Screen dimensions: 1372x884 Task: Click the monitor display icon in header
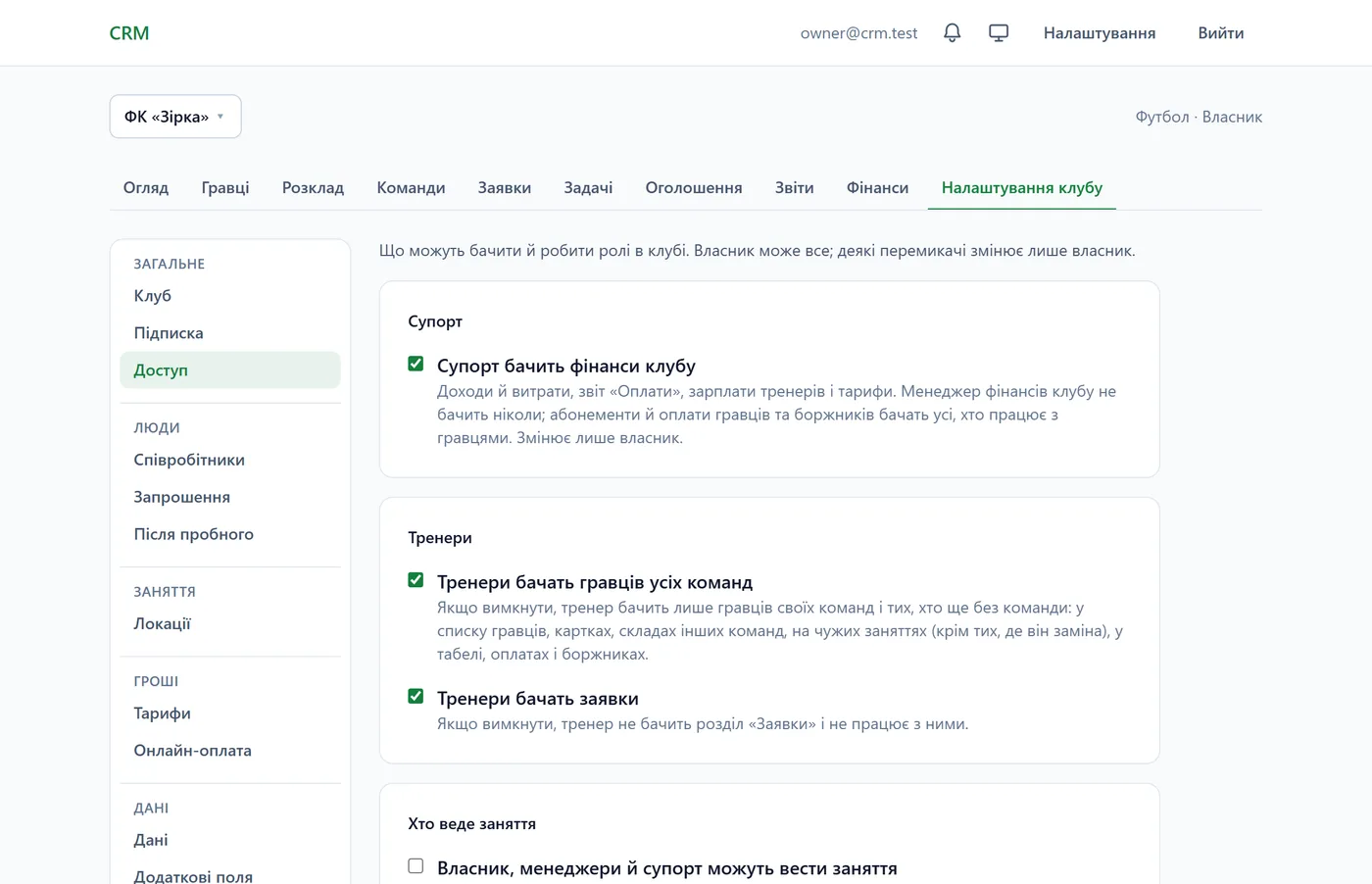(x=999, y=33)
